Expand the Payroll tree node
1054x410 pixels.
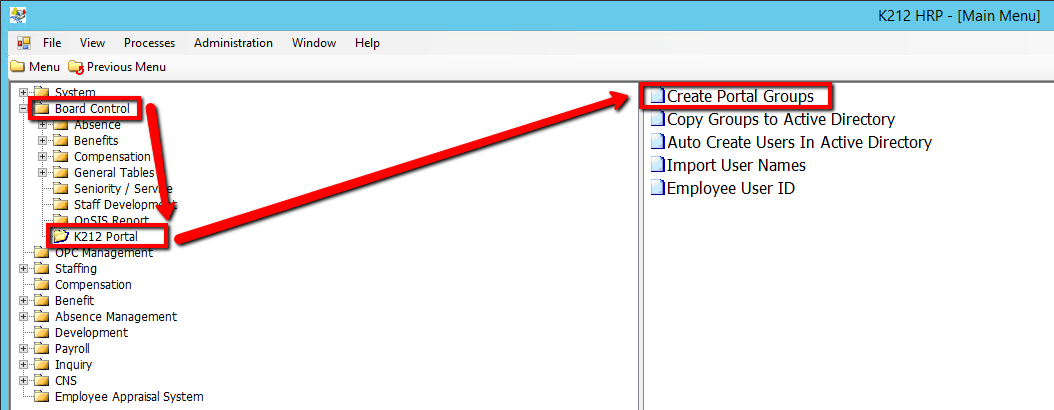[x=24, y=349]
